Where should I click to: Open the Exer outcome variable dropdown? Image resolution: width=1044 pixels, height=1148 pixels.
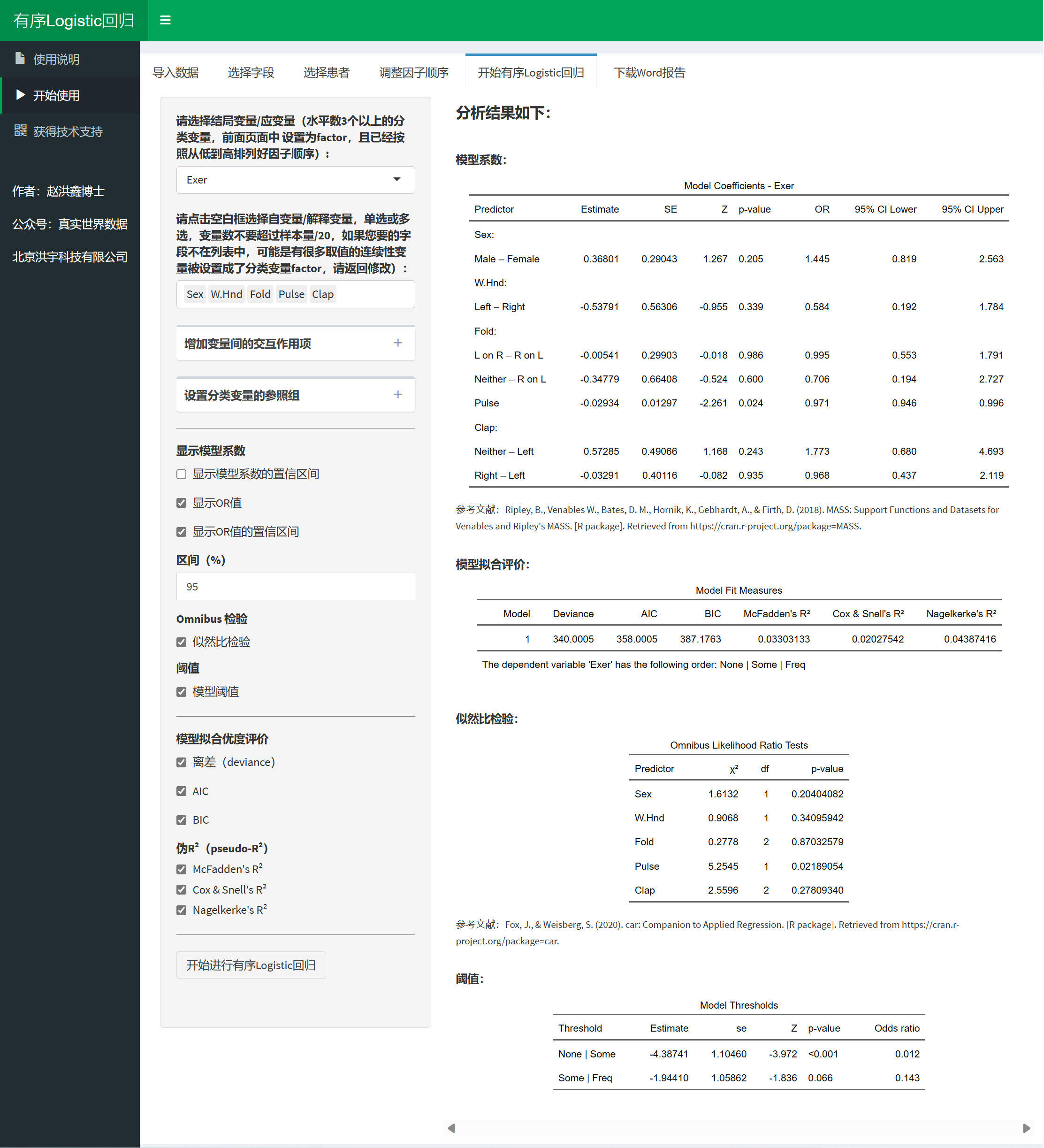[x=296, y=180]
